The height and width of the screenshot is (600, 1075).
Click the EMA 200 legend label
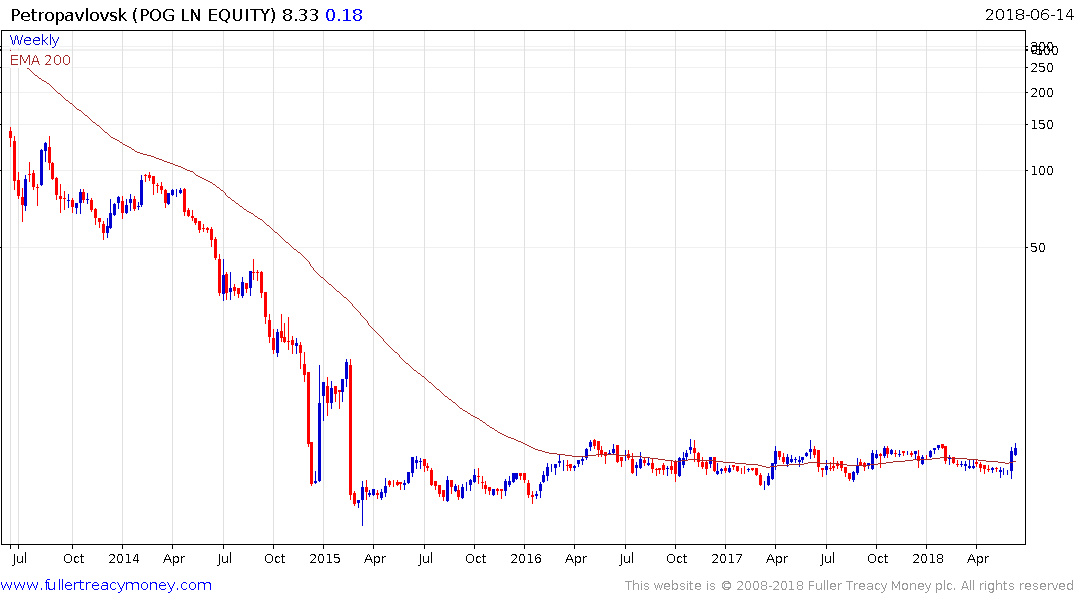pos(40,60)
